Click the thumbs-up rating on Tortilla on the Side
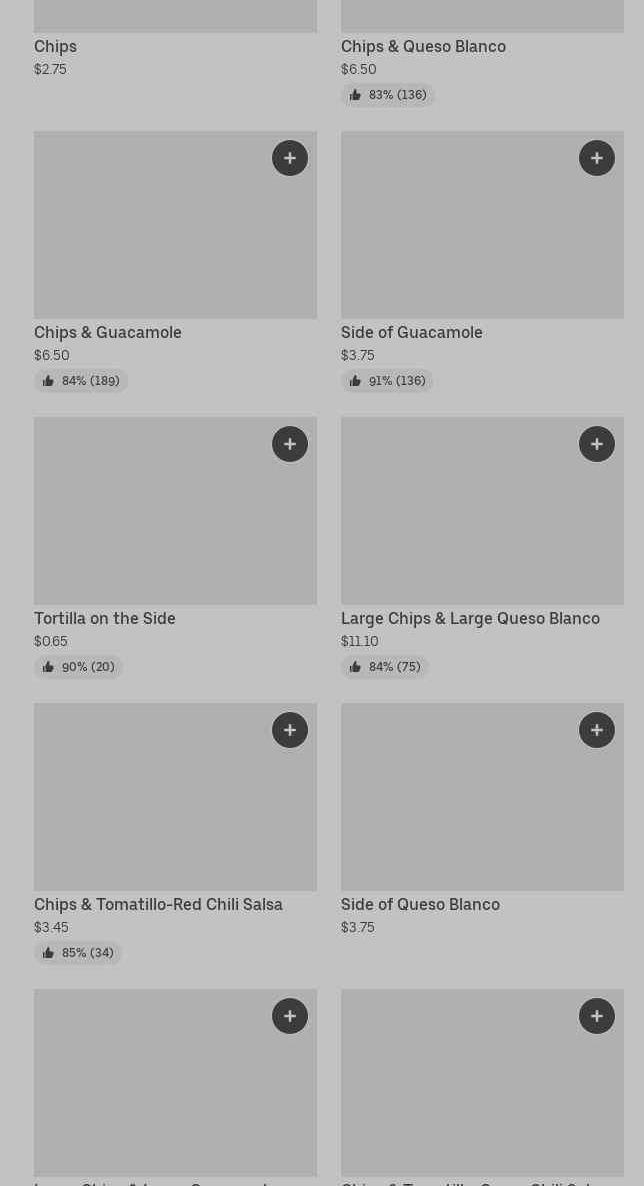The image size is (644, 1186). (78, 667)
